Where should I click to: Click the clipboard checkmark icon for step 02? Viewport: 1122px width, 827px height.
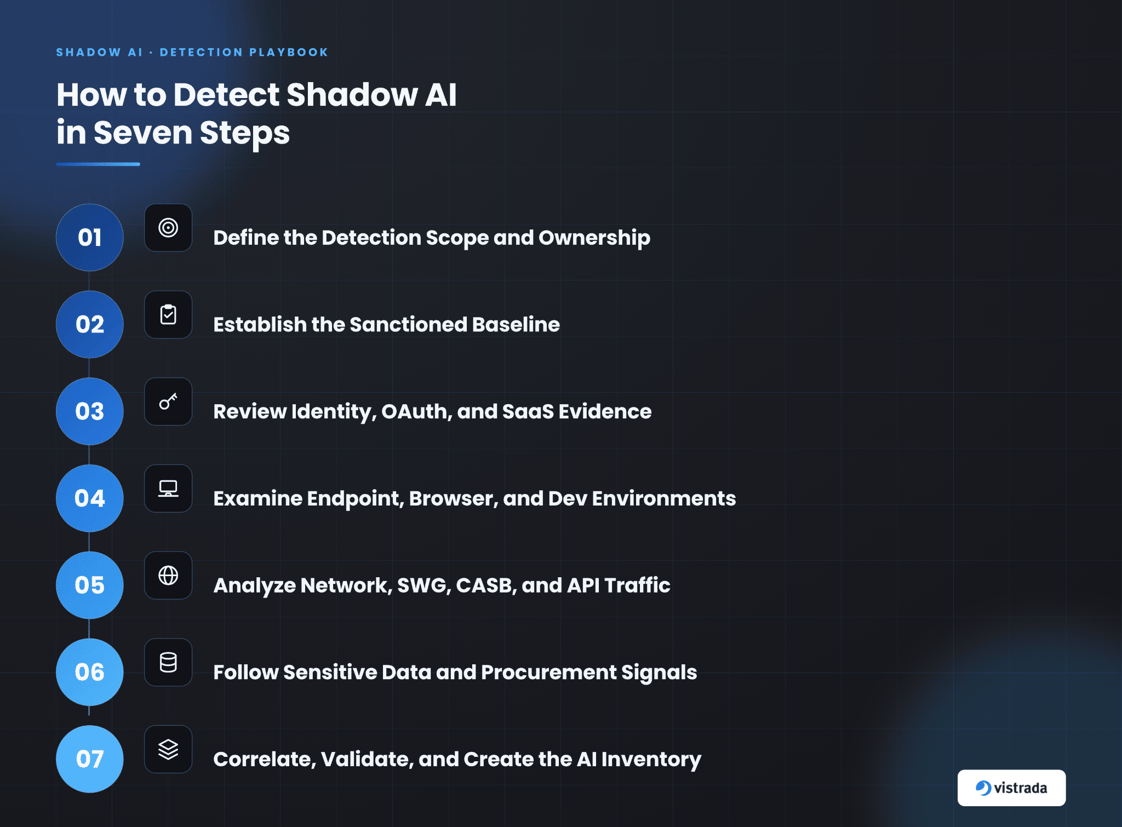click(x=168, y=315)
